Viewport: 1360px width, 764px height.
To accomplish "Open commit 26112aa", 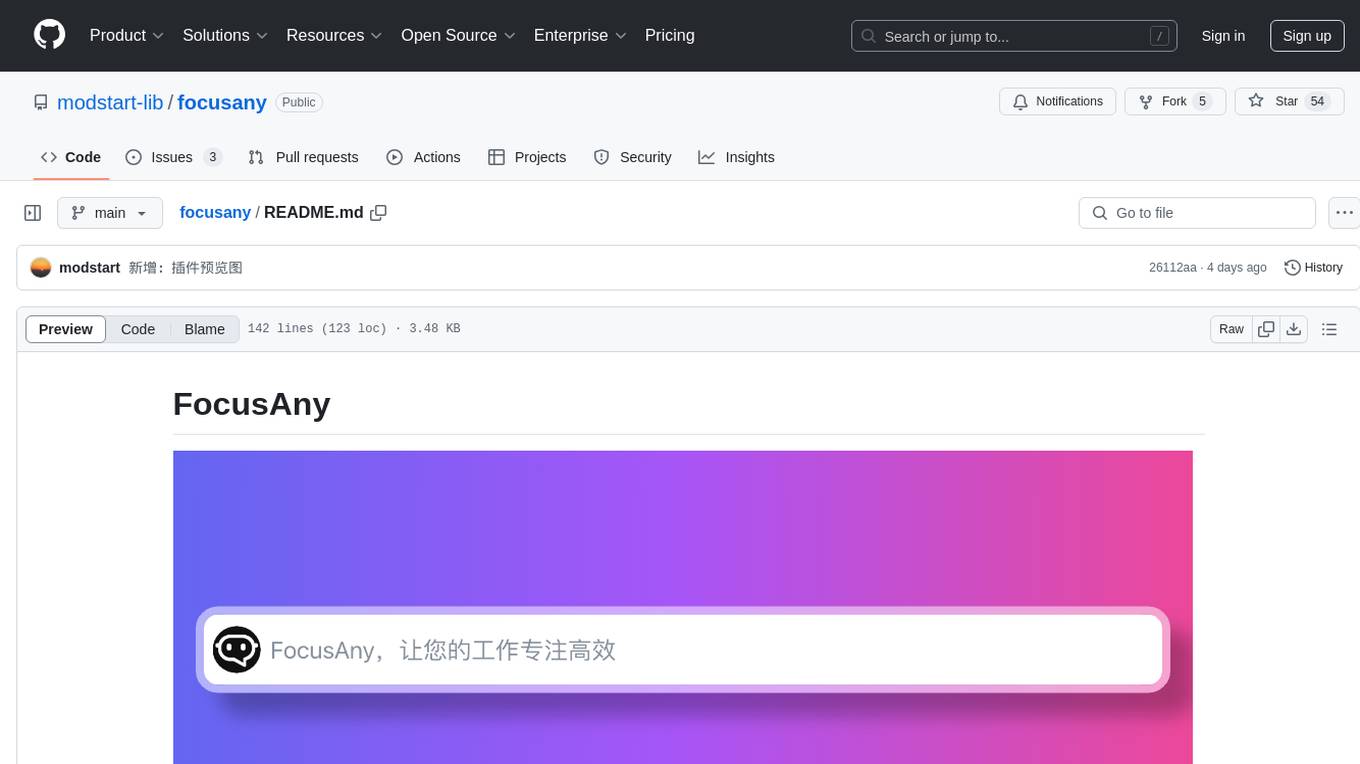I will (x=1173, y=268).
